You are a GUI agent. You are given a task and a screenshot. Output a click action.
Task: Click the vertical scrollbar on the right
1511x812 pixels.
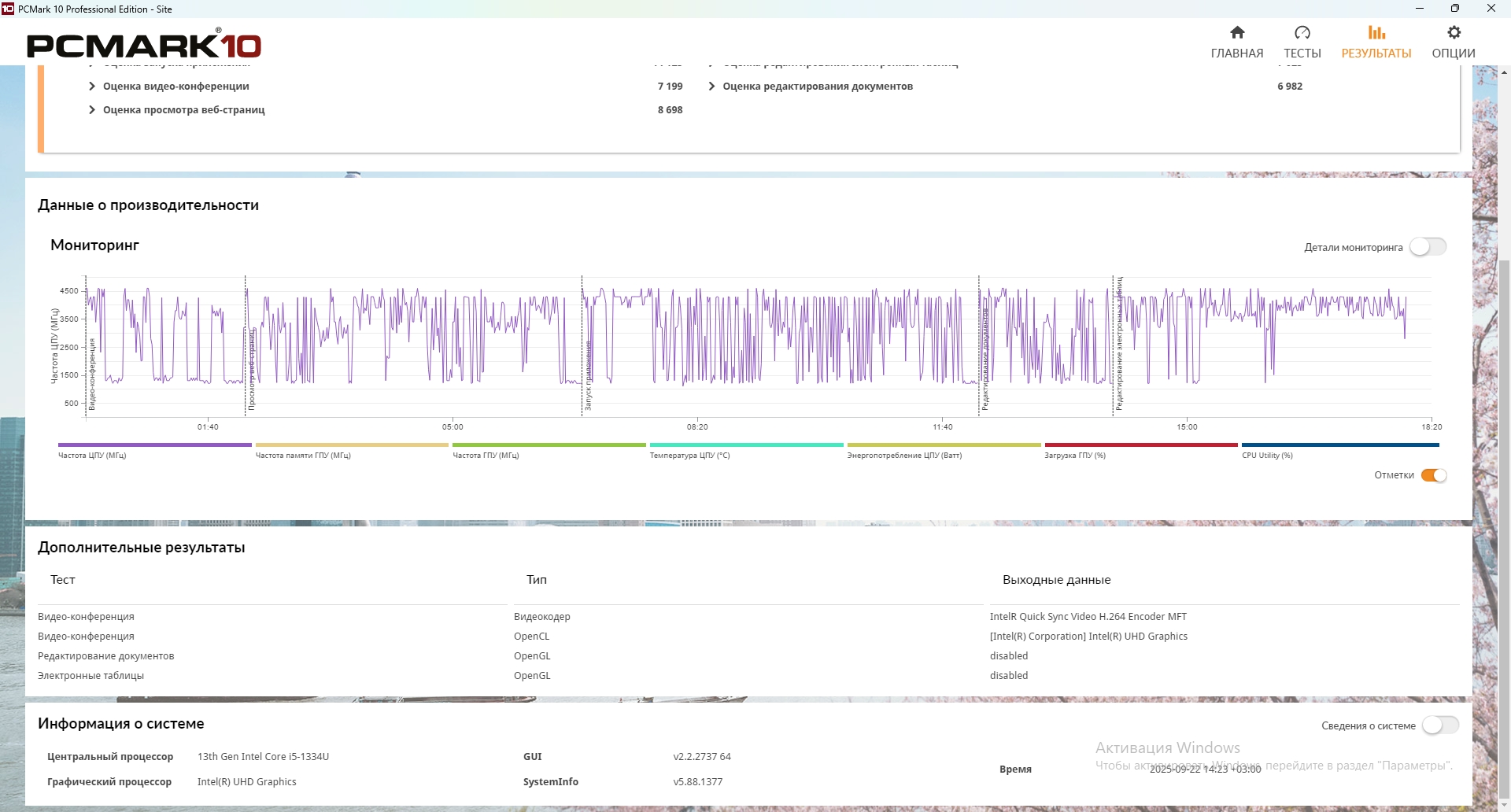point(1504,519)
